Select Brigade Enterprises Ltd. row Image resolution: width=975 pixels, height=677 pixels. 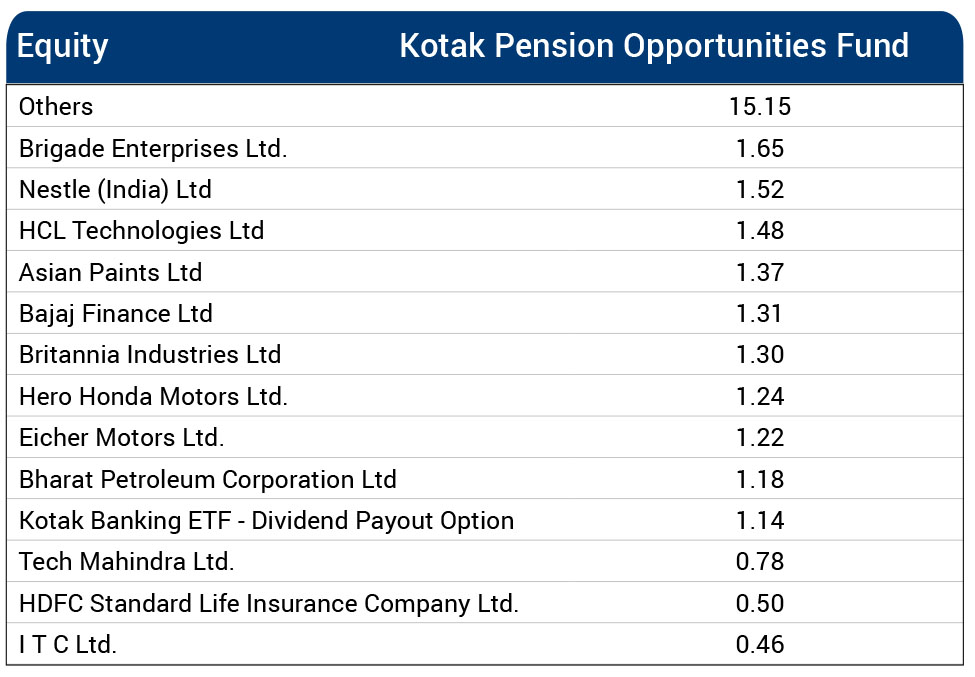(x=153, y=149)
